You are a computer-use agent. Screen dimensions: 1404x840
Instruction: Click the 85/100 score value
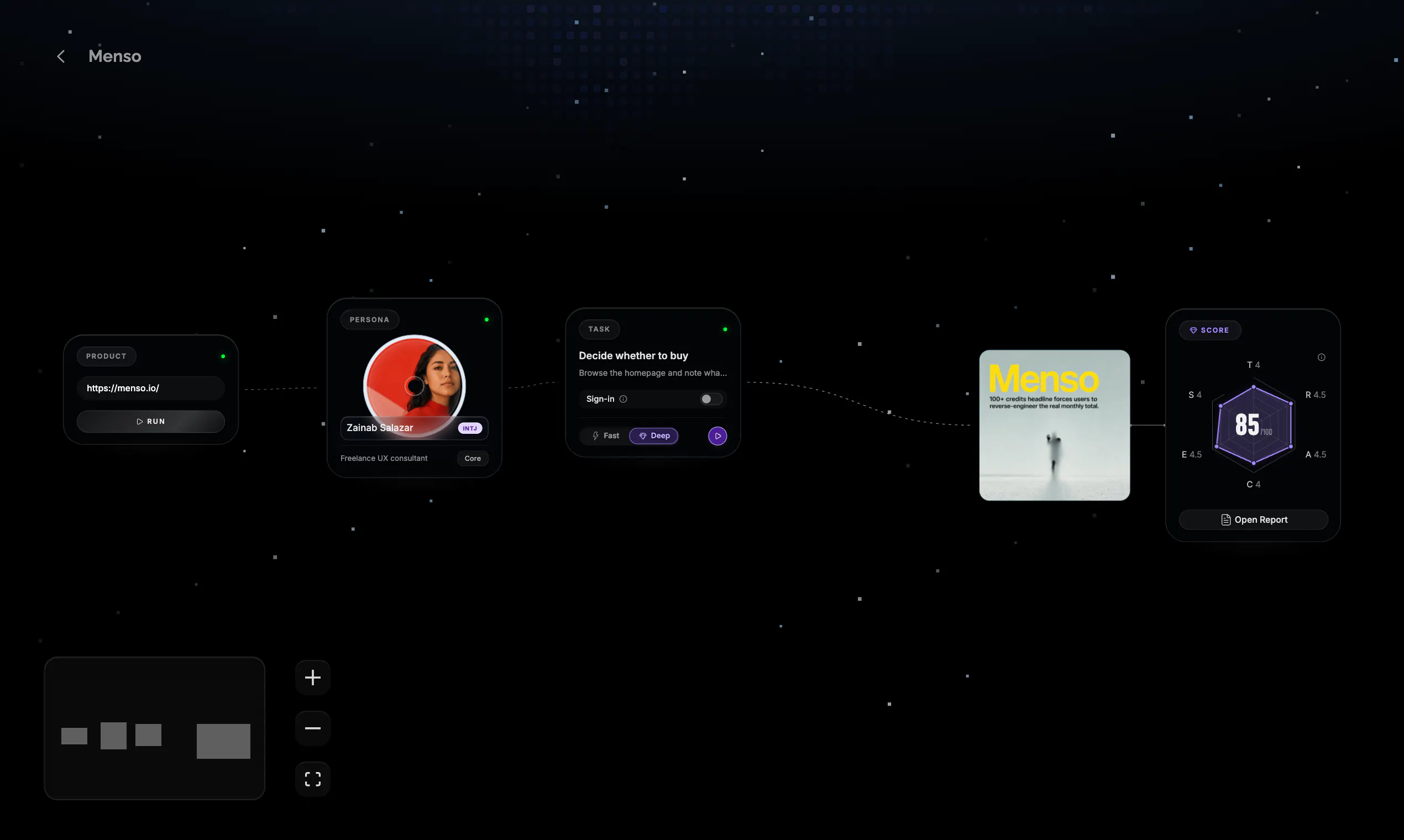(x=1254, y=425)
